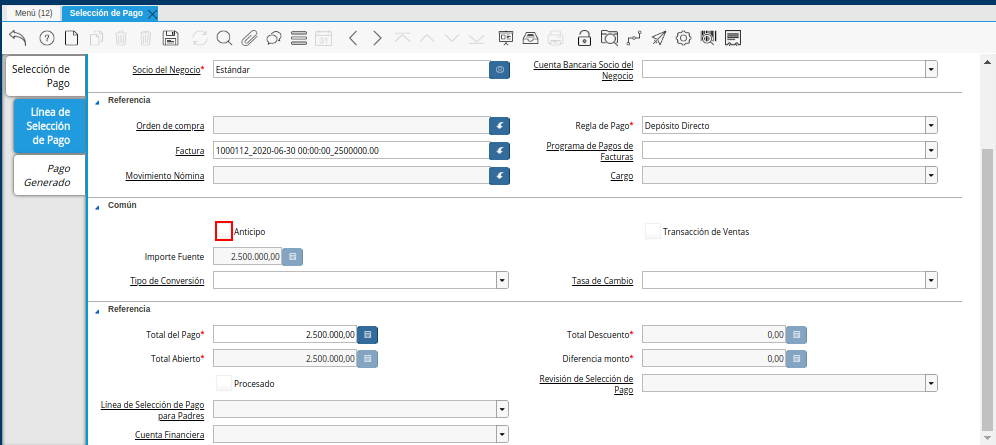The image size is (996, 445).
Task: Open the Pago Generado tab
Action: click(49, 175)
